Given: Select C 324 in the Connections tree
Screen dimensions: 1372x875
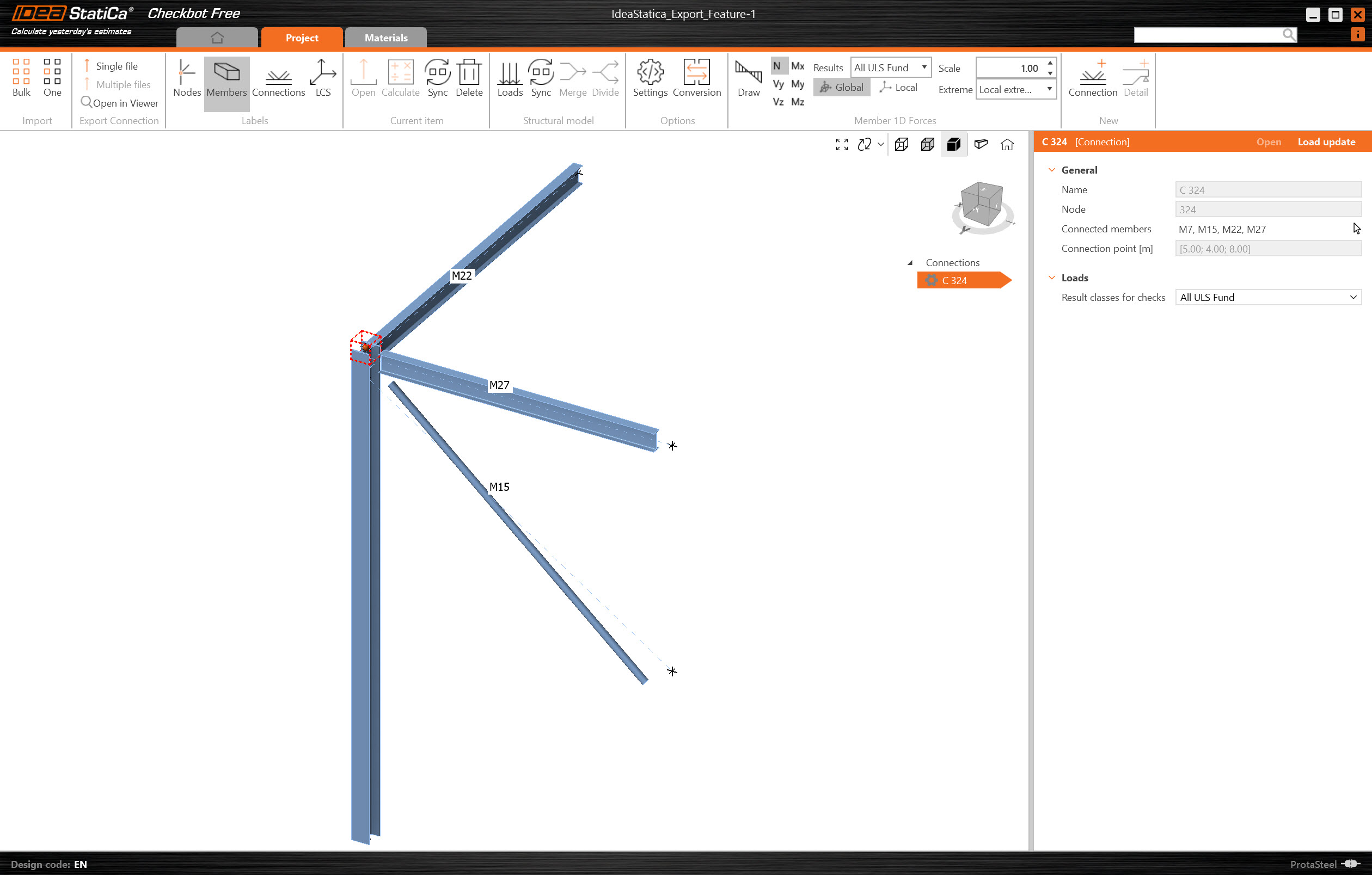Looking at the screenshot, I should (954, 281).
